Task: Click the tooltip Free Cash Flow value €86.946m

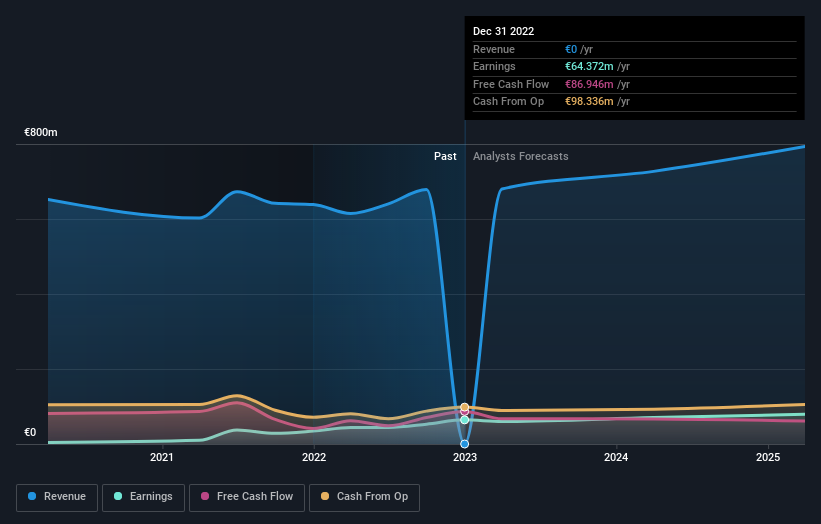Action: coord(589,84)
